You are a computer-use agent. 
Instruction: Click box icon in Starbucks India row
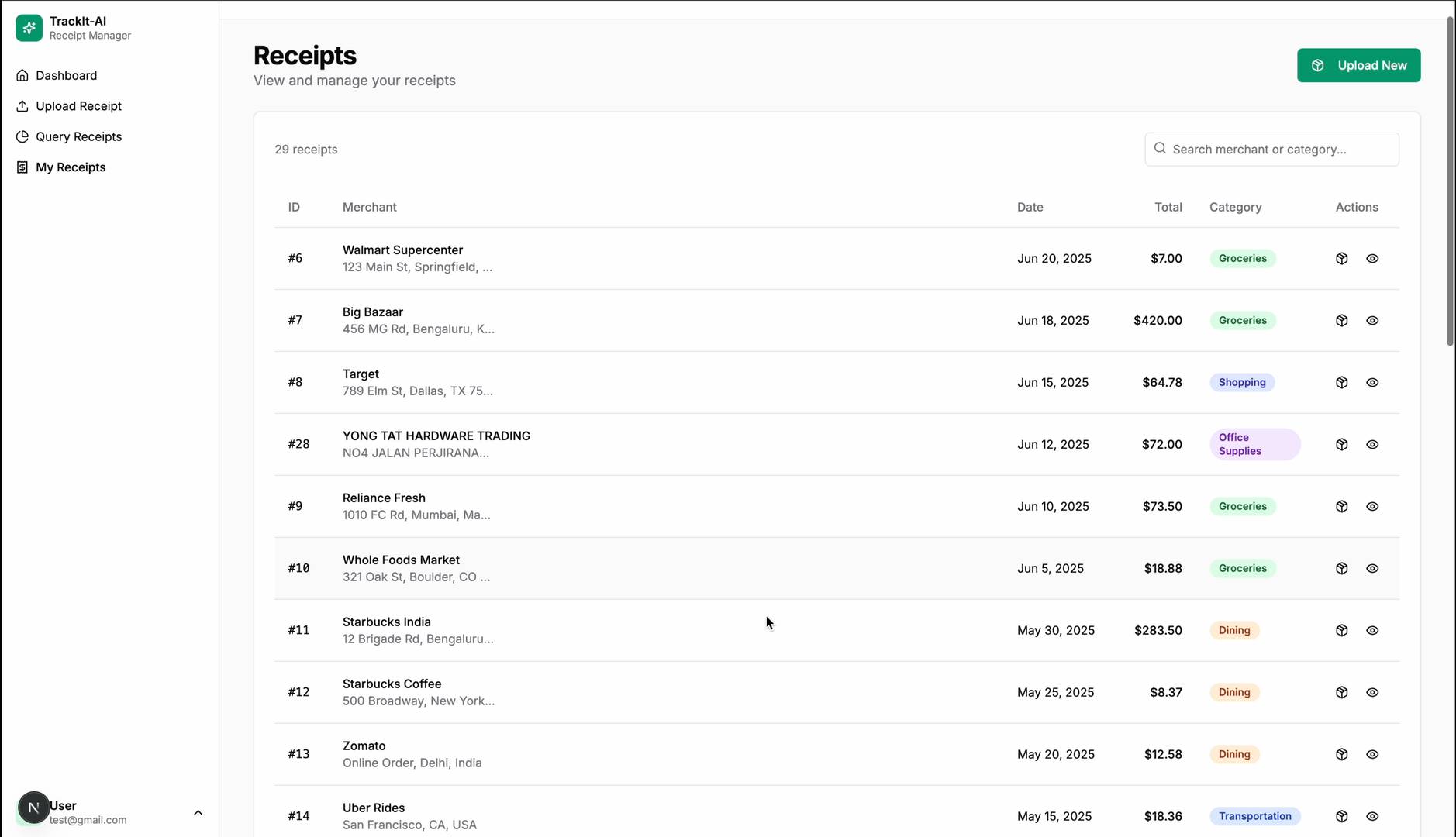coord(1342,630)
